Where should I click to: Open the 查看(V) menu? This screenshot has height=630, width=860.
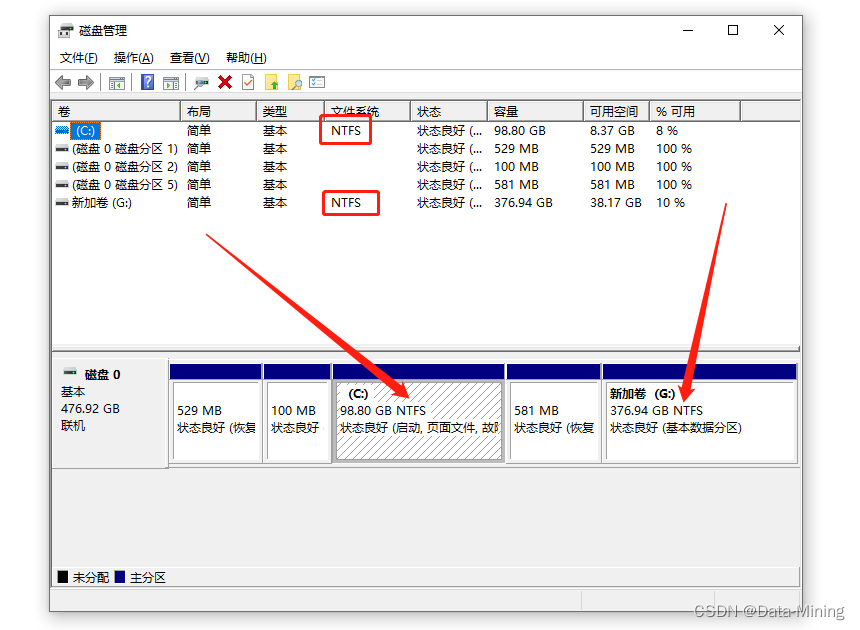coord(189,58)
